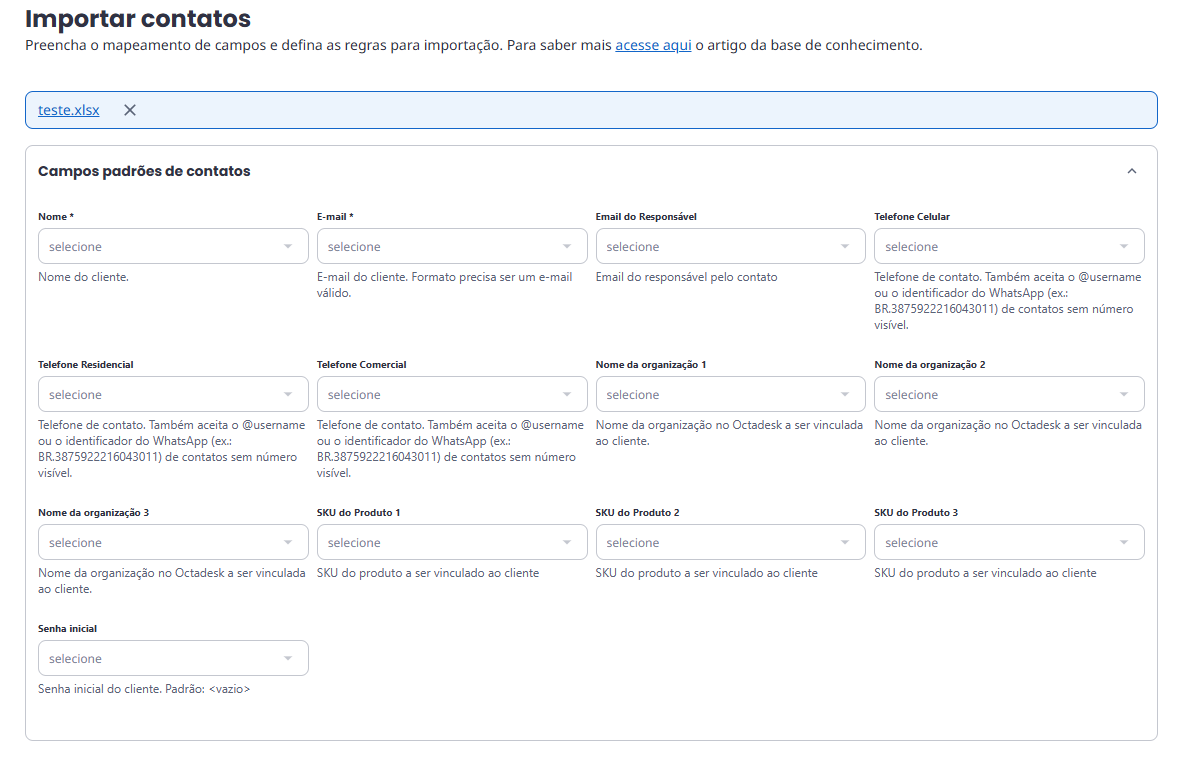
Task: Follow the 'acesse aqui' knowledge base link
Action: 653,45
